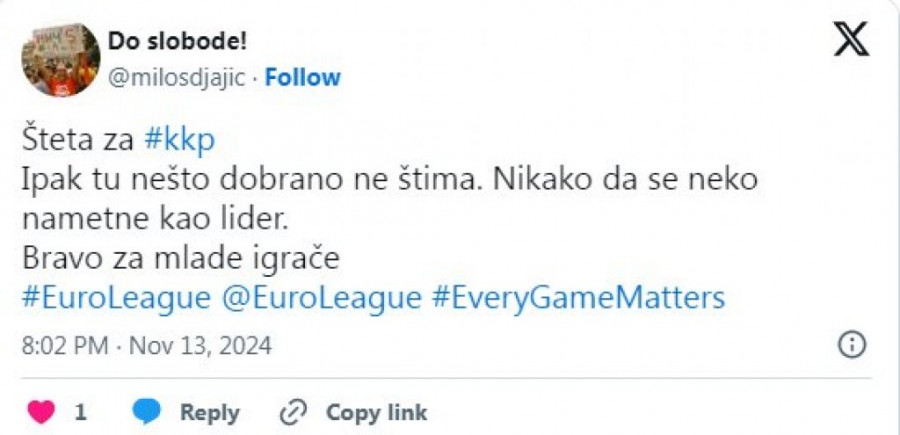The width and height of the screenshot is (900, 435).
Task: Click the reply speech bubble icon
Action: point(149,411)
